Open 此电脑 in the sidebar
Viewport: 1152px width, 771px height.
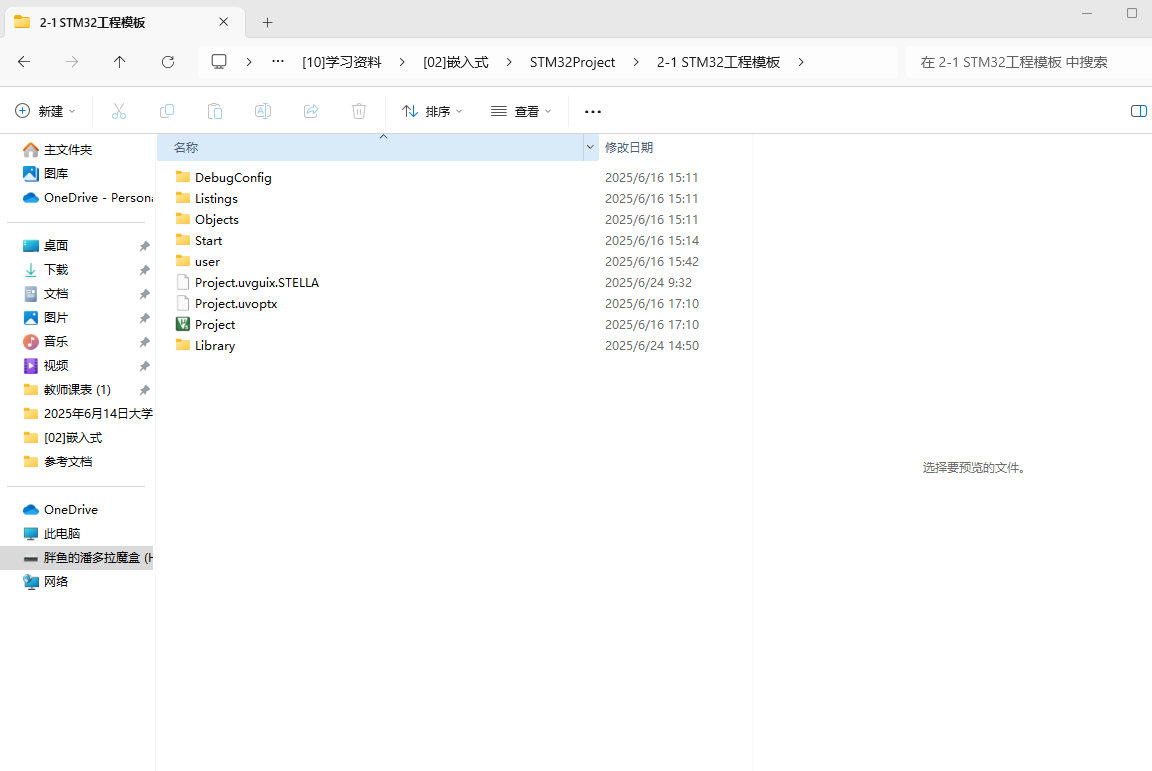[x=62, y=534]
